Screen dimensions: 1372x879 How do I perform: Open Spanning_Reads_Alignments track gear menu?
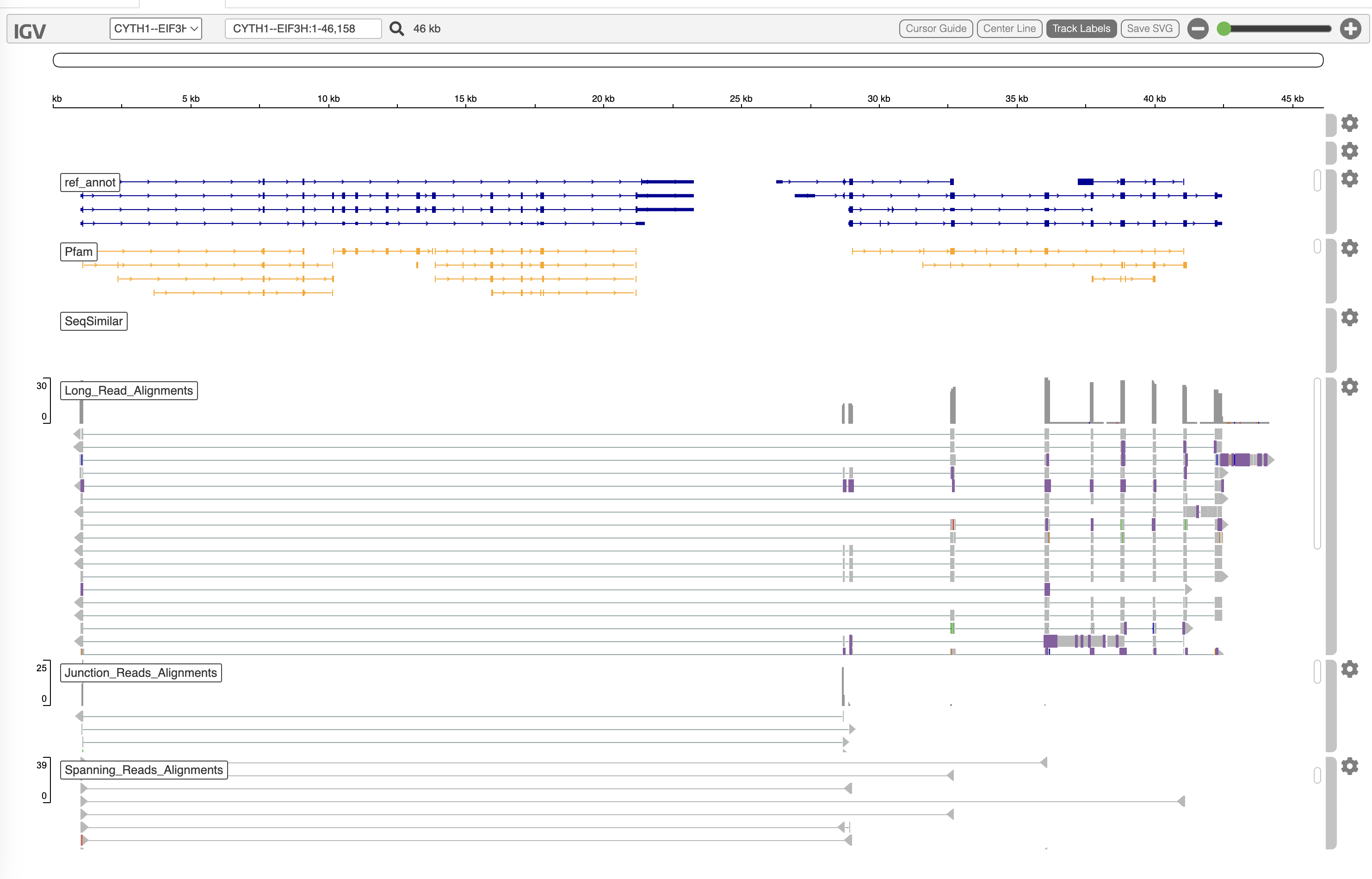(x=1349, y=766)
